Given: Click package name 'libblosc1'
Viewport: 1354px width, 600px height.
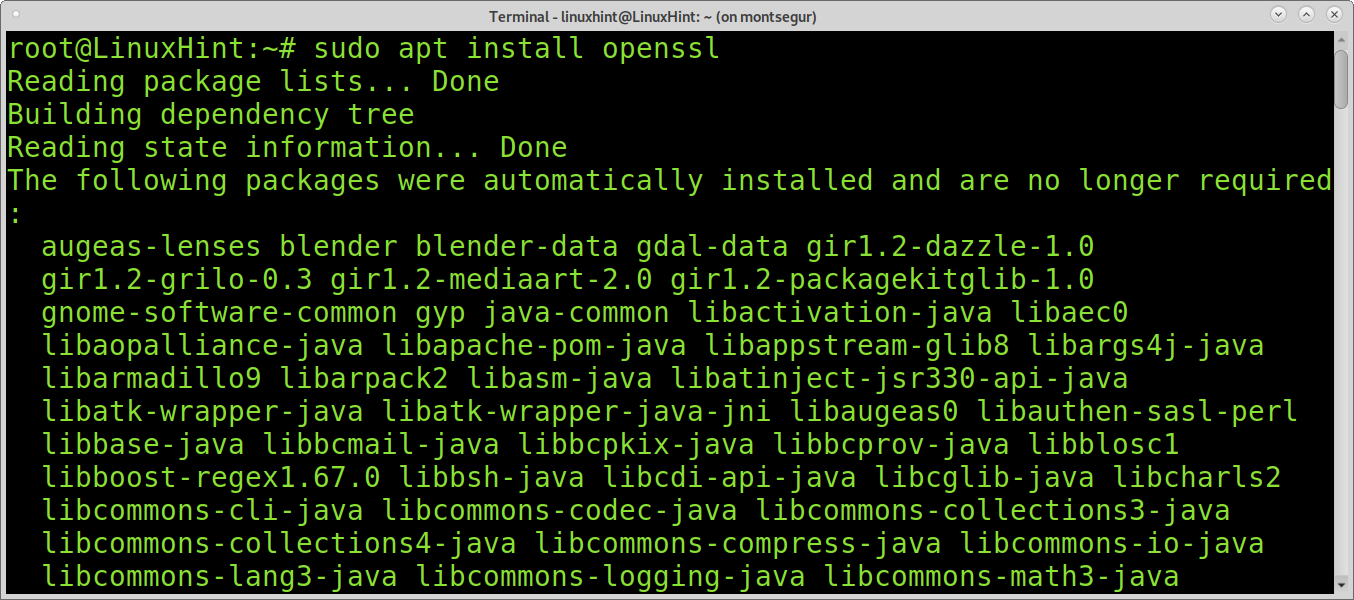Looking at the screenshot, I should [x=1103, y=444].
